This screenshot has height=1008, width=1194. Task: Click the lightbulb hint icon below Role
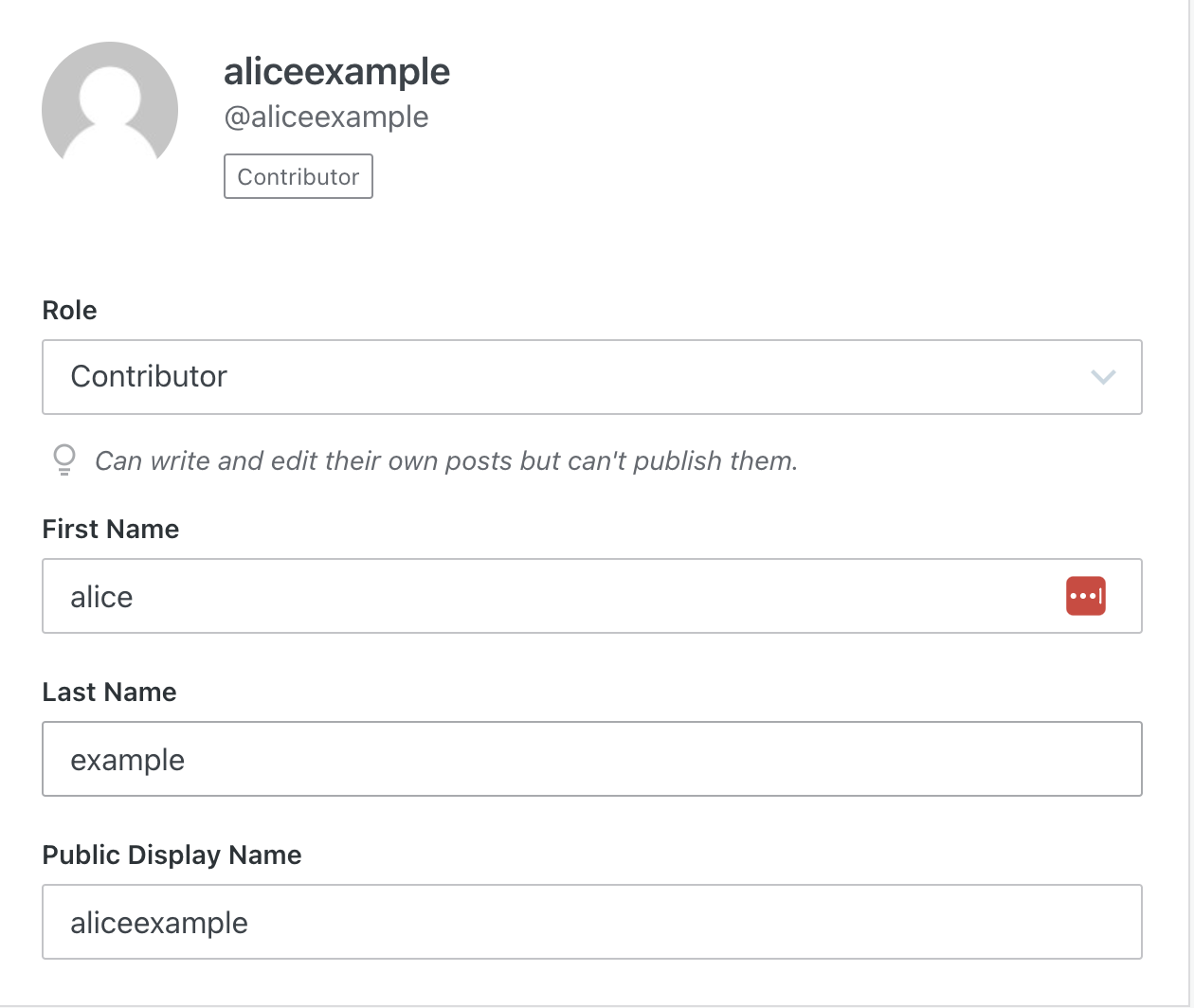pyautogui.click(x=64, y=460)
